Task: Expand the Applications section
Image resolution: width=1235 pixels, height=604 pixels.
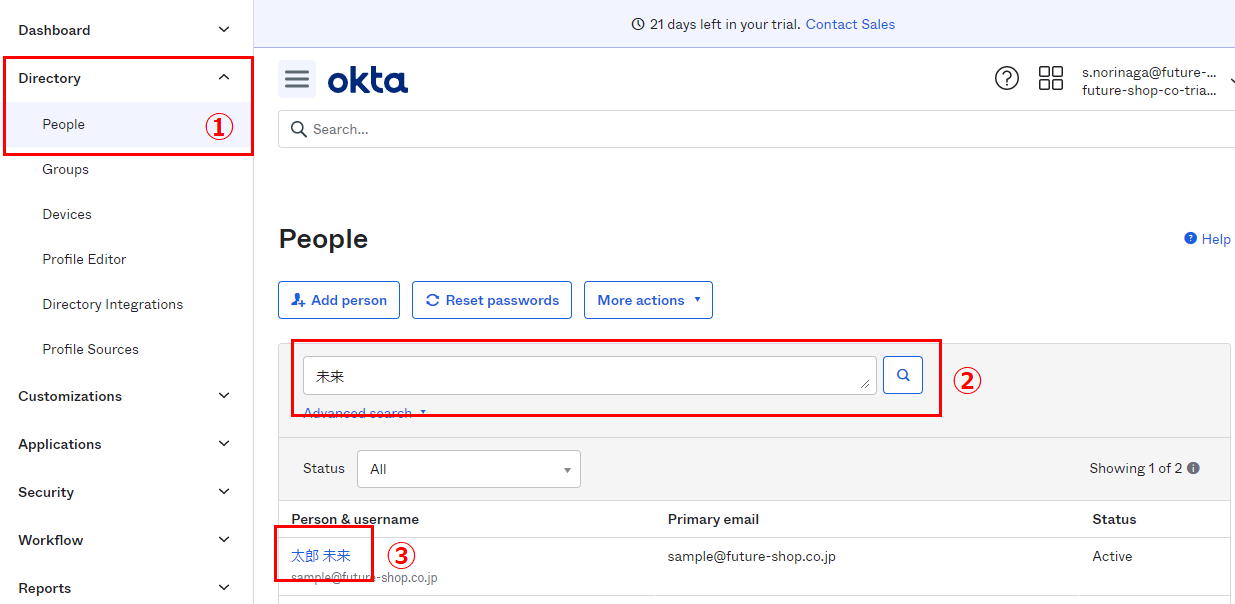Action: coord(125,444)
